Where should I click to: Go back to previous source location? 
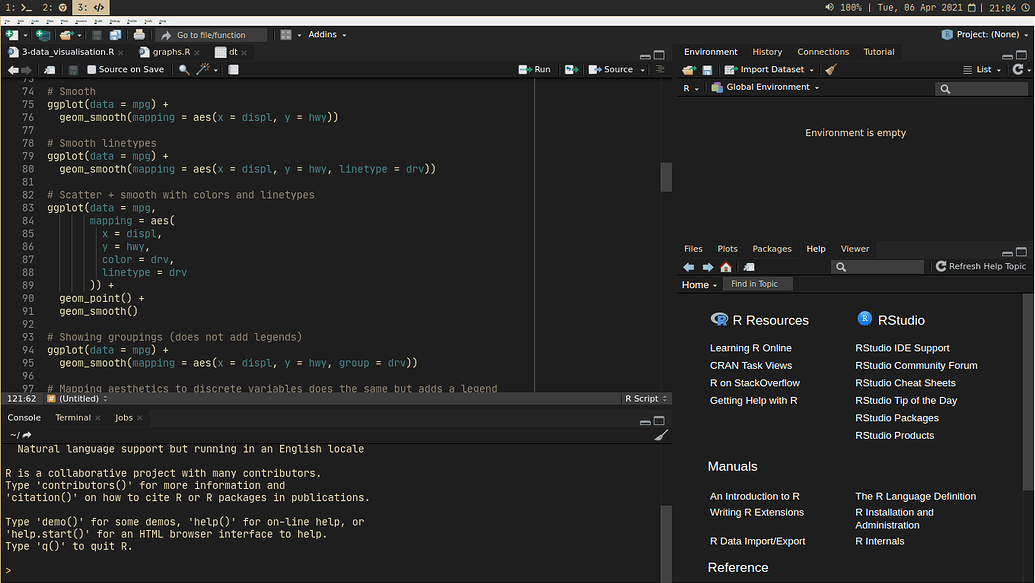point(13,70)
